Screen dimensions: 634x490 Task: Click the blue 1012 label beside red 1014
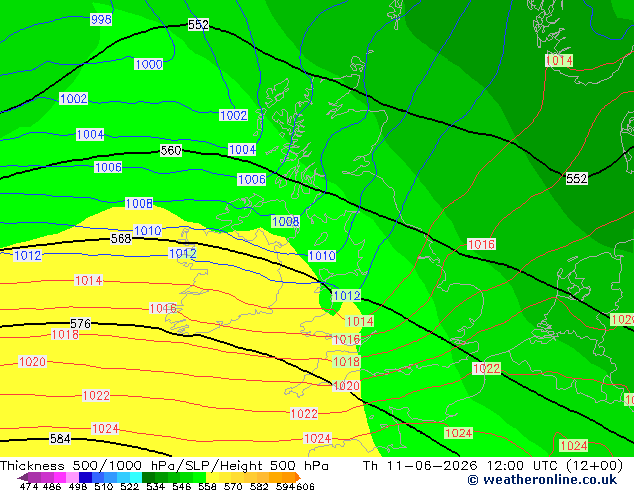(346, 296)
